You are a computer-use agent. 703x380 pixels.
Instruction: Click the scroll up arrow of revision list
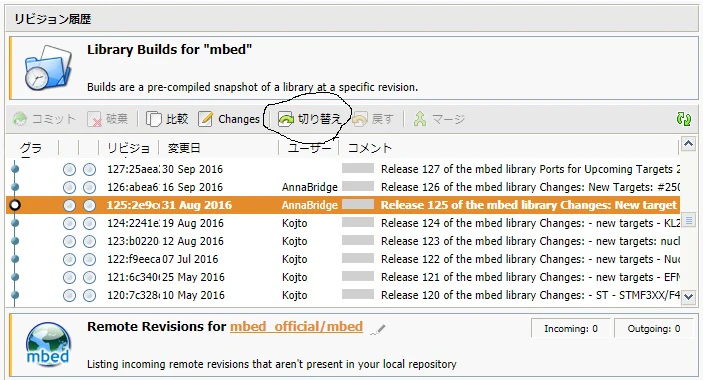pos(689,144)
